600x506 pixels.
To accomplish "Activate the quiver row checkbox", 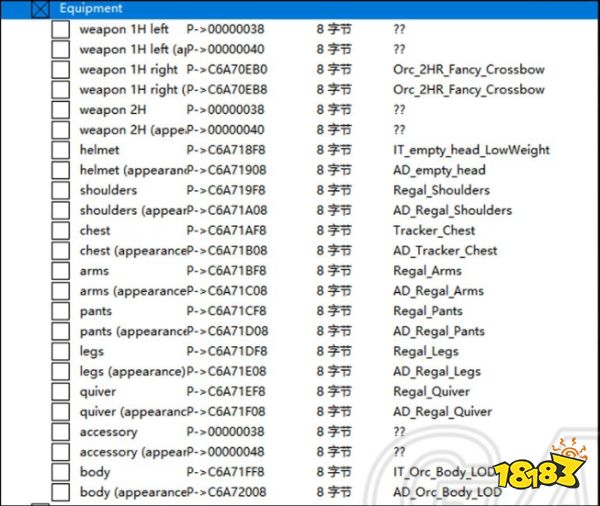I will tap(61, 392).
